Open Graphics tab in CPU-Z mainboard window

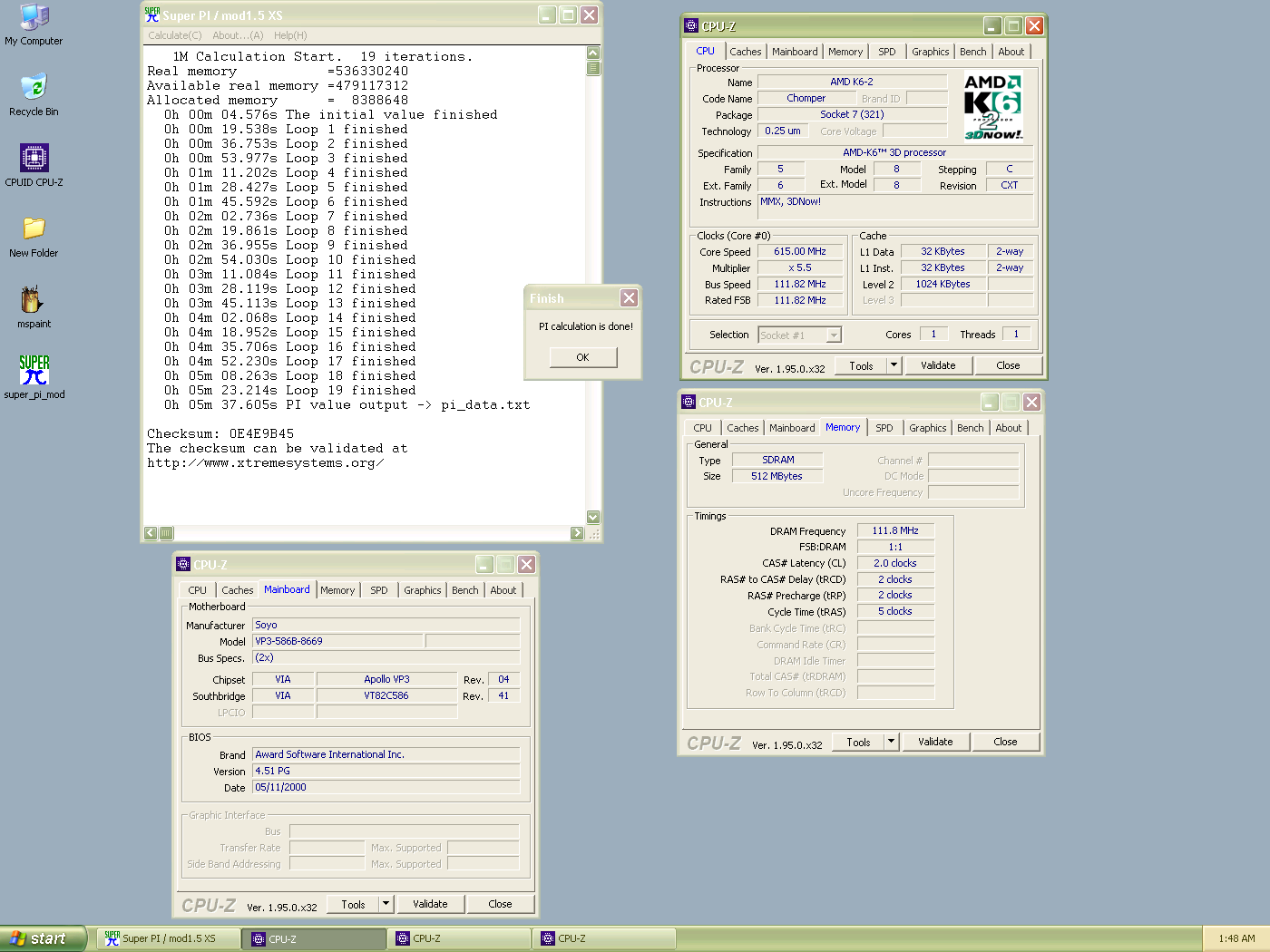pos(423,590)
